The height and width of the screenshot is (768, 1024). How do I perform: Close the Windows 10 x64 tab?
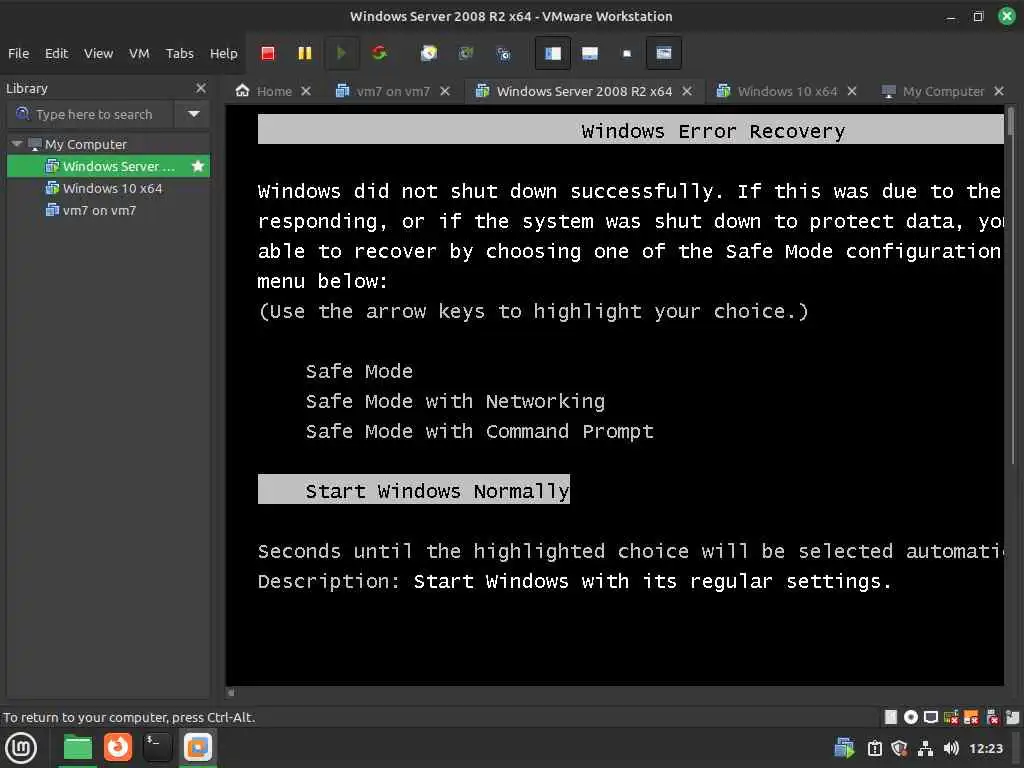(852, 91)
